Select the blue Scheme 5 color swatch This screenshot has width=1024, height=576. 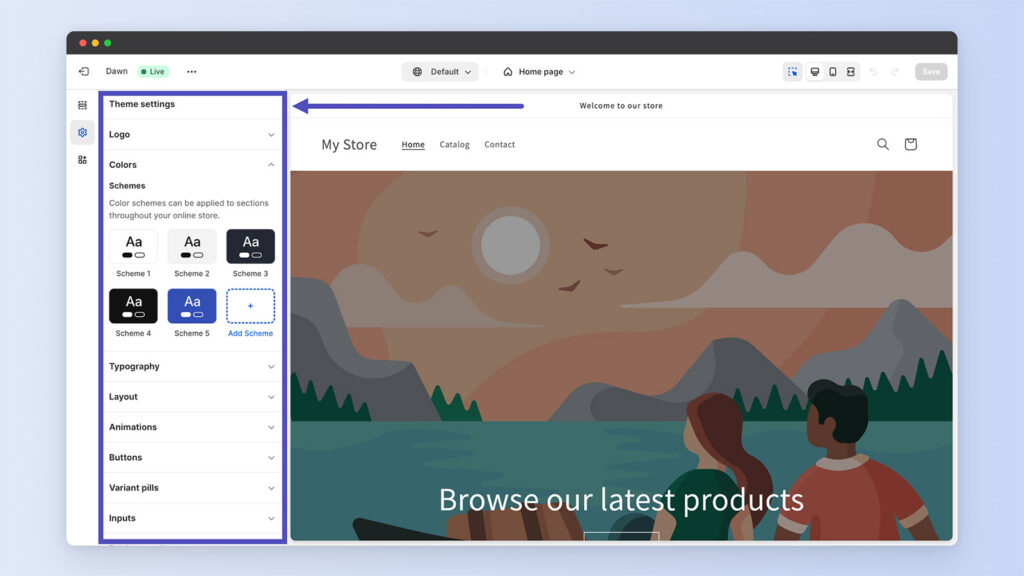click(x=192, y=306)
